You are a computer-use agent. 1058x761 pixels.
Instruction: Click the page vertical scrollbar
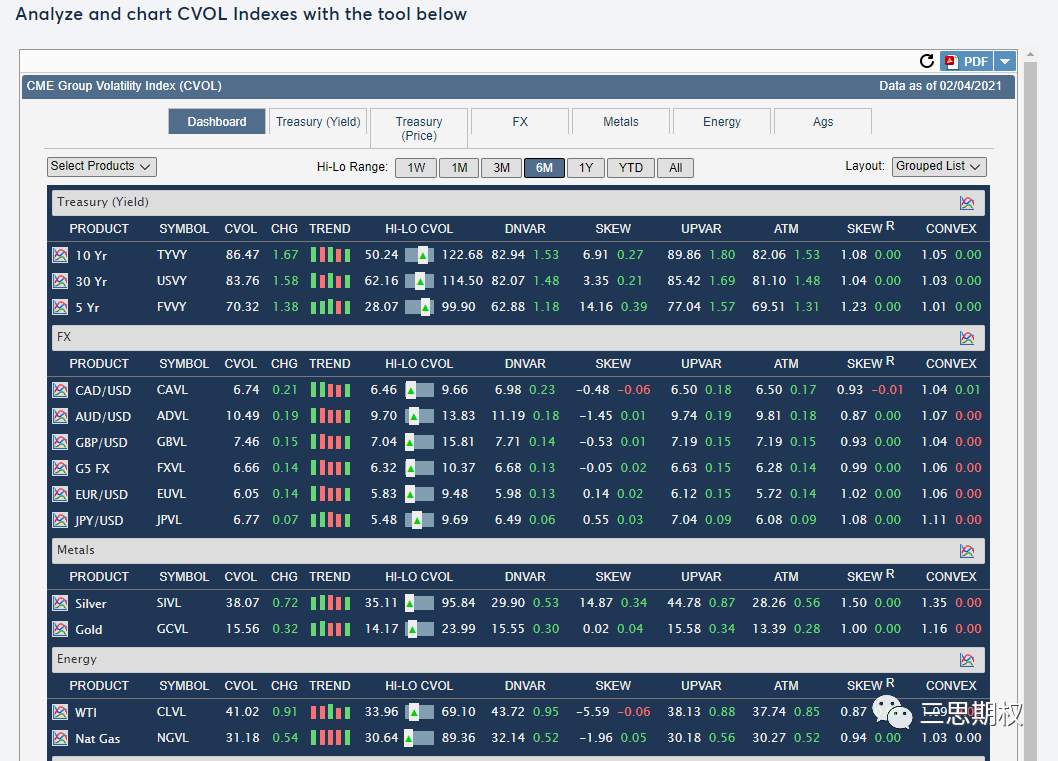[1030, 405]
